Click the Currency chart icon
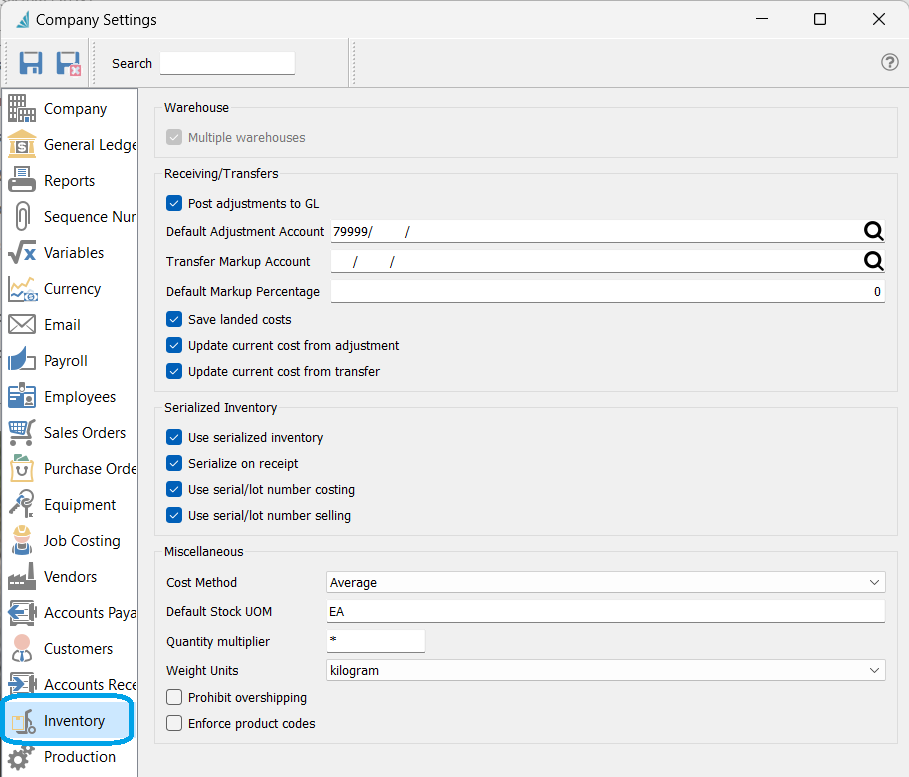This screenshot has height=777, width=909. [23, 289]
